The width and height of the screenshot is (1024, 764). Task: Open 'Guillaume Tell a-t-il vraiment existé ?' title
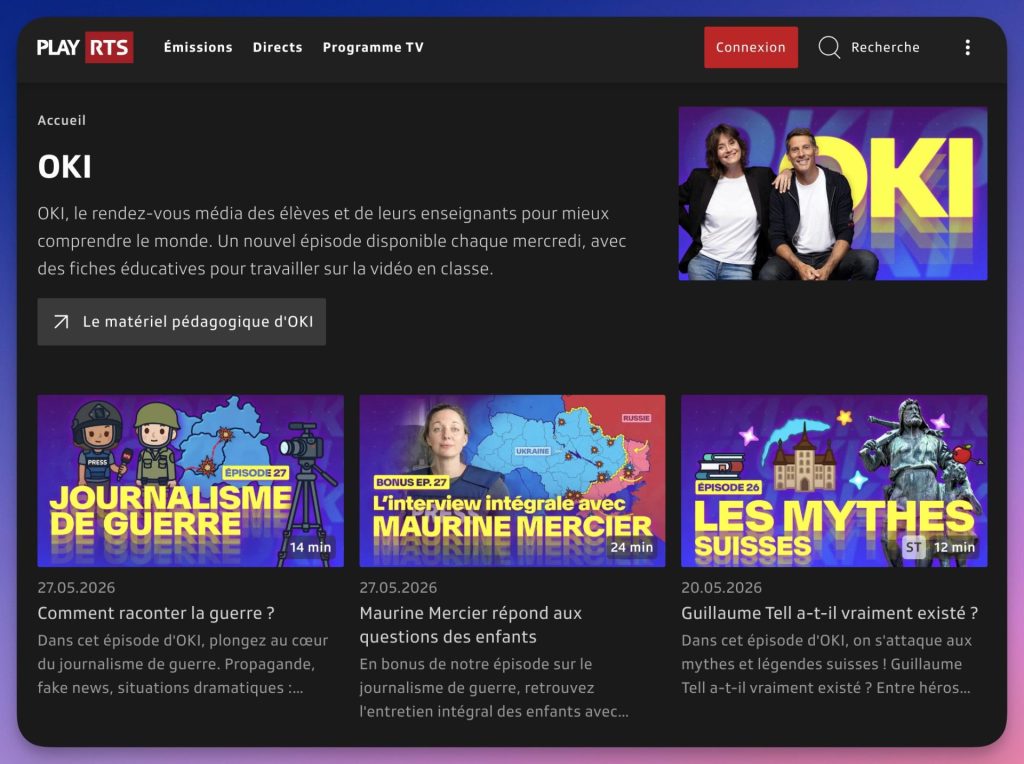(x=829, y=613)
